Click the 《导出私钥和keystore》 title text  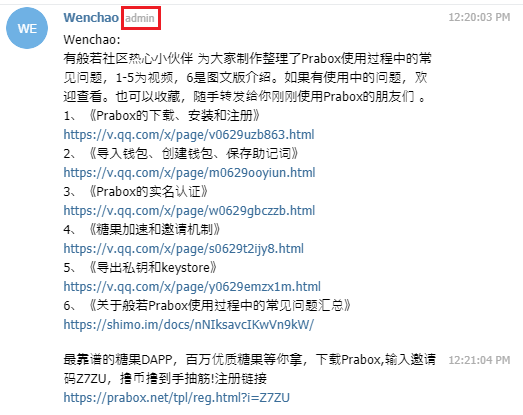153,268
